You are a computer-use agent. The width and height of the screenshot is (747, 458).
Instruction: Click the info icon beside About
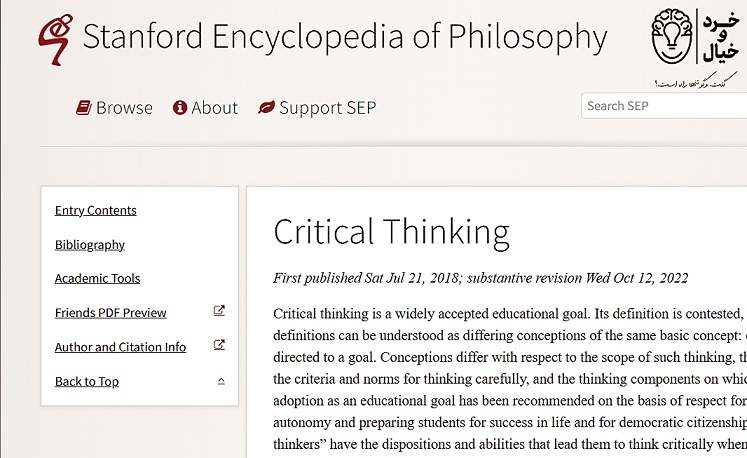point(180,108)
